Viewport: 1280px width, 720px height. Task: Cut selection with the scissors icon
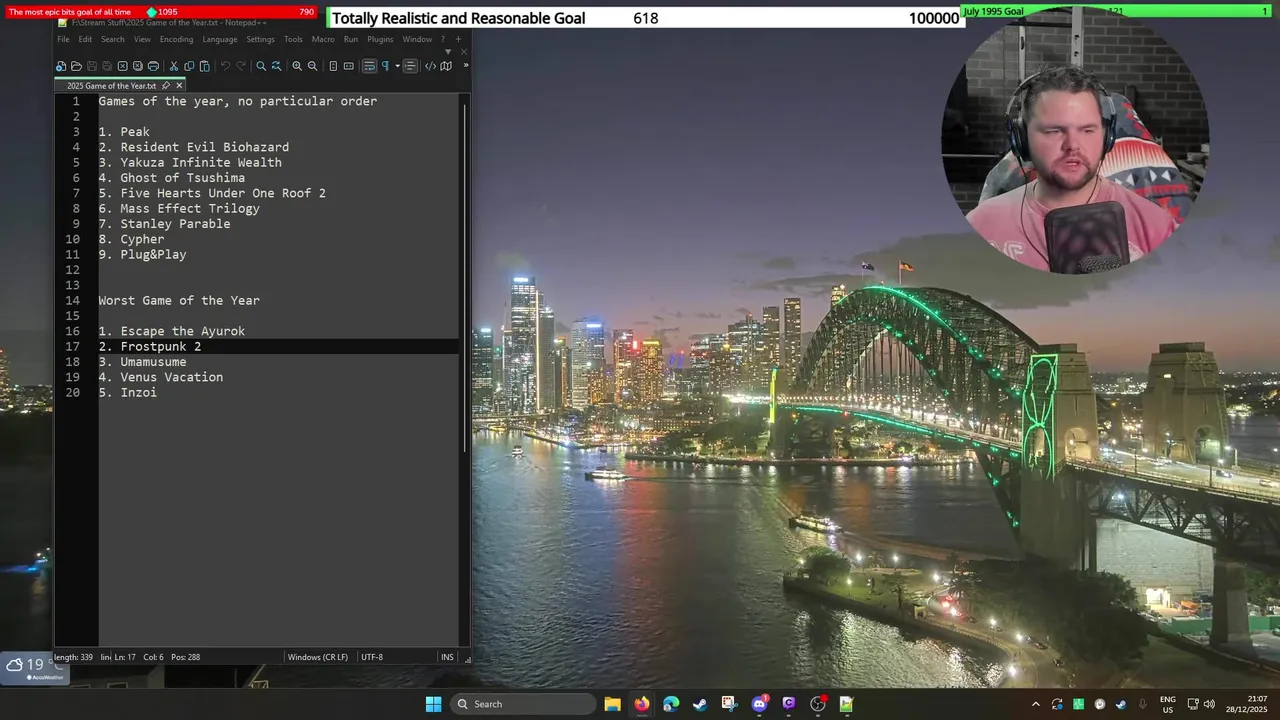[174, 66]
